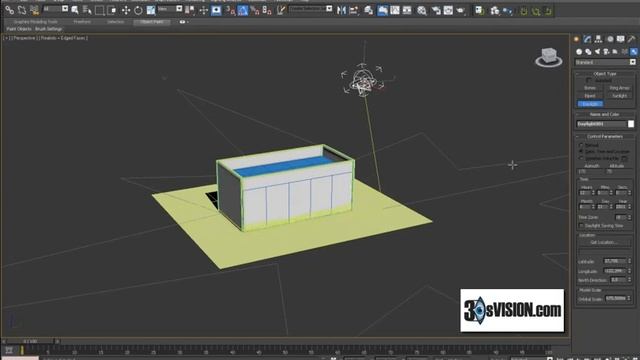Click the object color swatch
The height and width of the screenshot is (360, 640).
[x=631, y=124]
